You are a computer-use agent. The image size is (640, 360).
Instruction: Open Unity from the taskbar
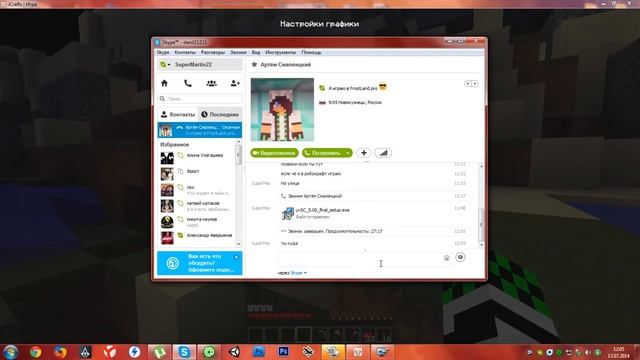[234, 352]
